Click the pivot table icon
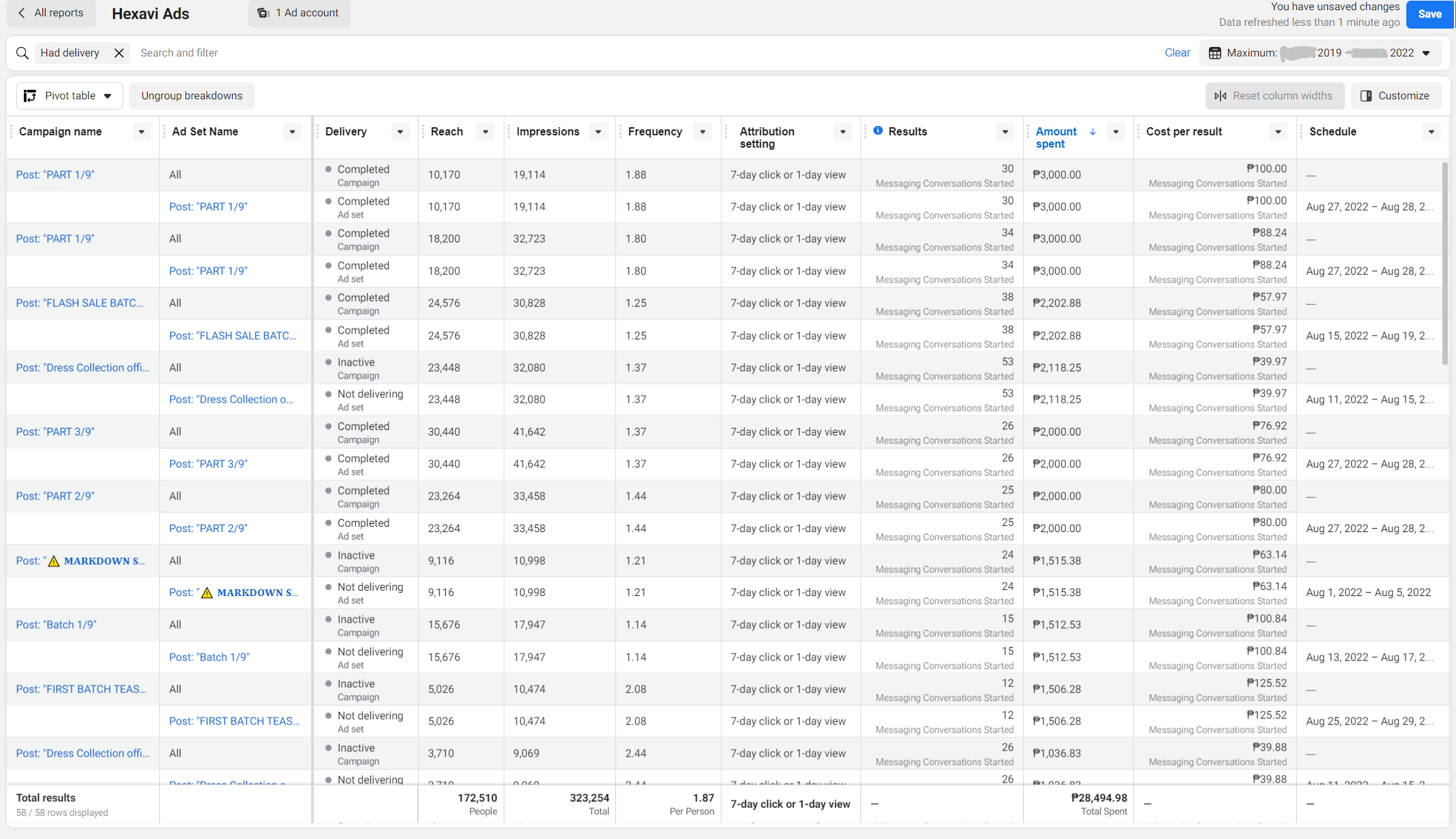The height and width of the screenshot is (839, 1456). (30, 96)
